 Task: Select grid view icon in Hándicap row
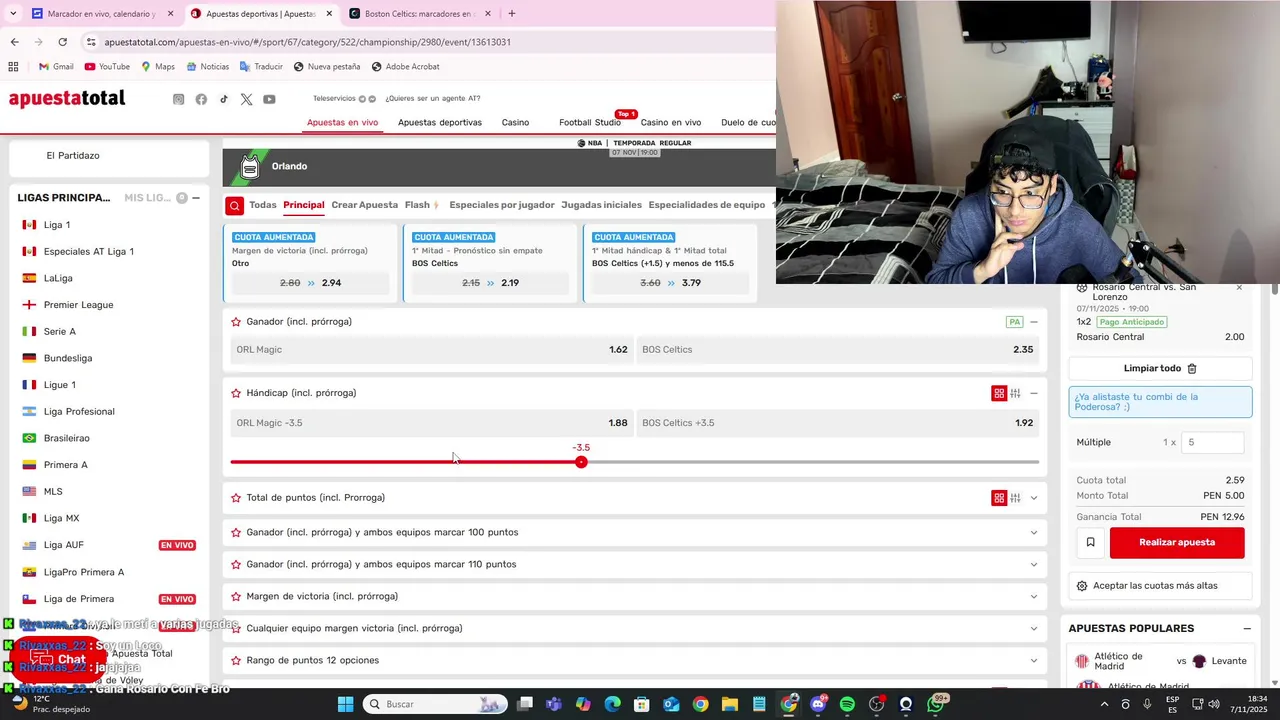tap(998, 393)
